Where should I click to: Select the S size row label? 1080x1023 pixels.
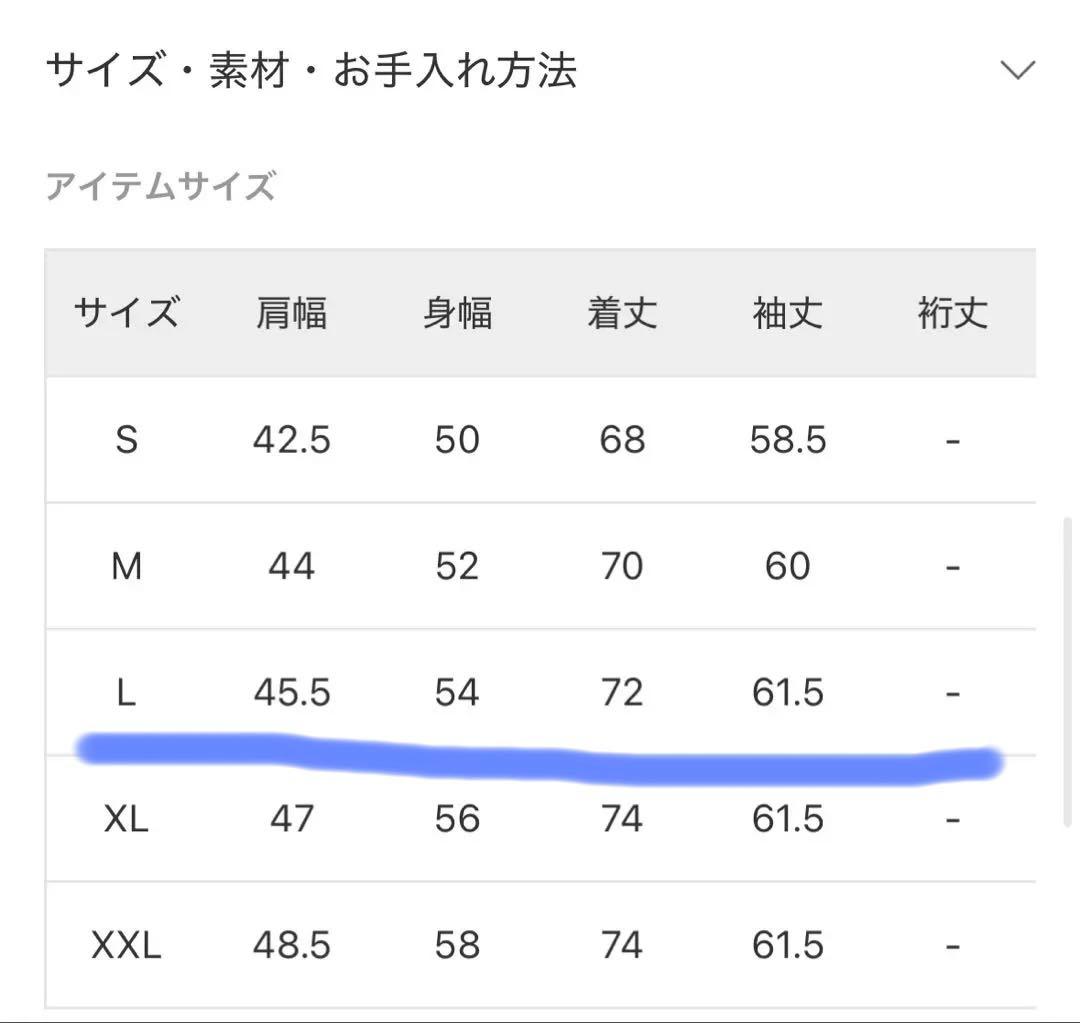[126, 440]
